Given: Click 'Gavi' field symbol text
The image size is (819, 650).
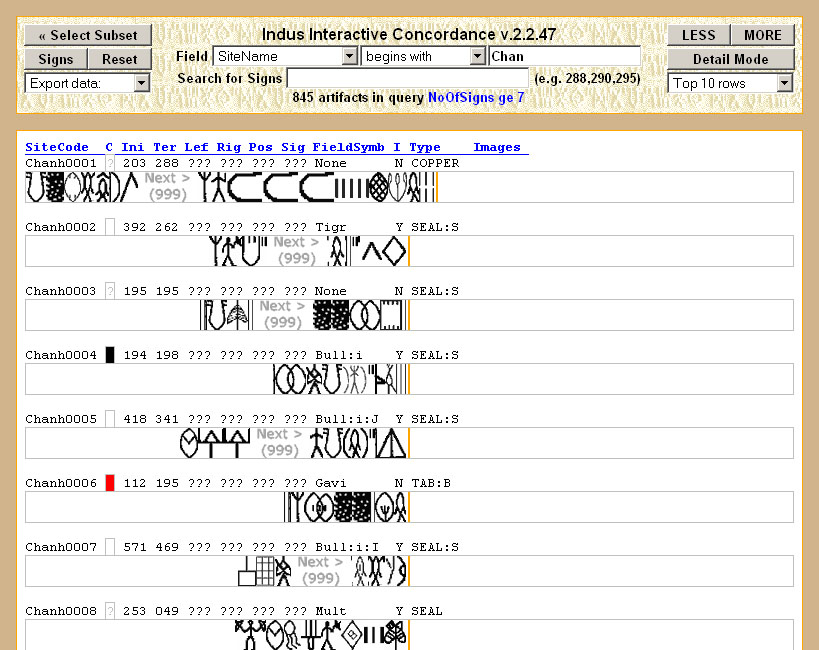Looking at the screenshot, I should (x=331, y=483).
